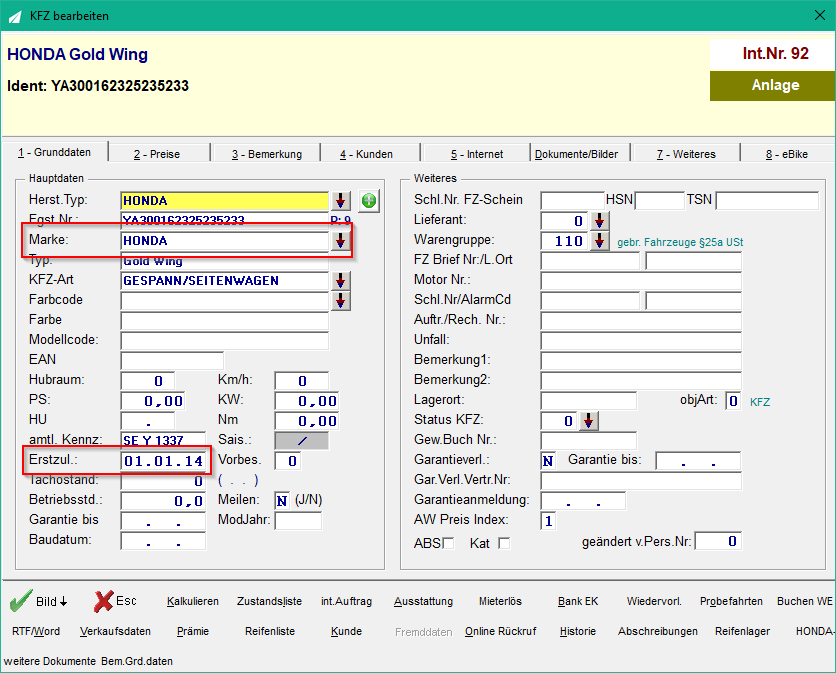Switch to the 7 - Weiteres tab
836x673 pixels.
[x=686, y=154]
